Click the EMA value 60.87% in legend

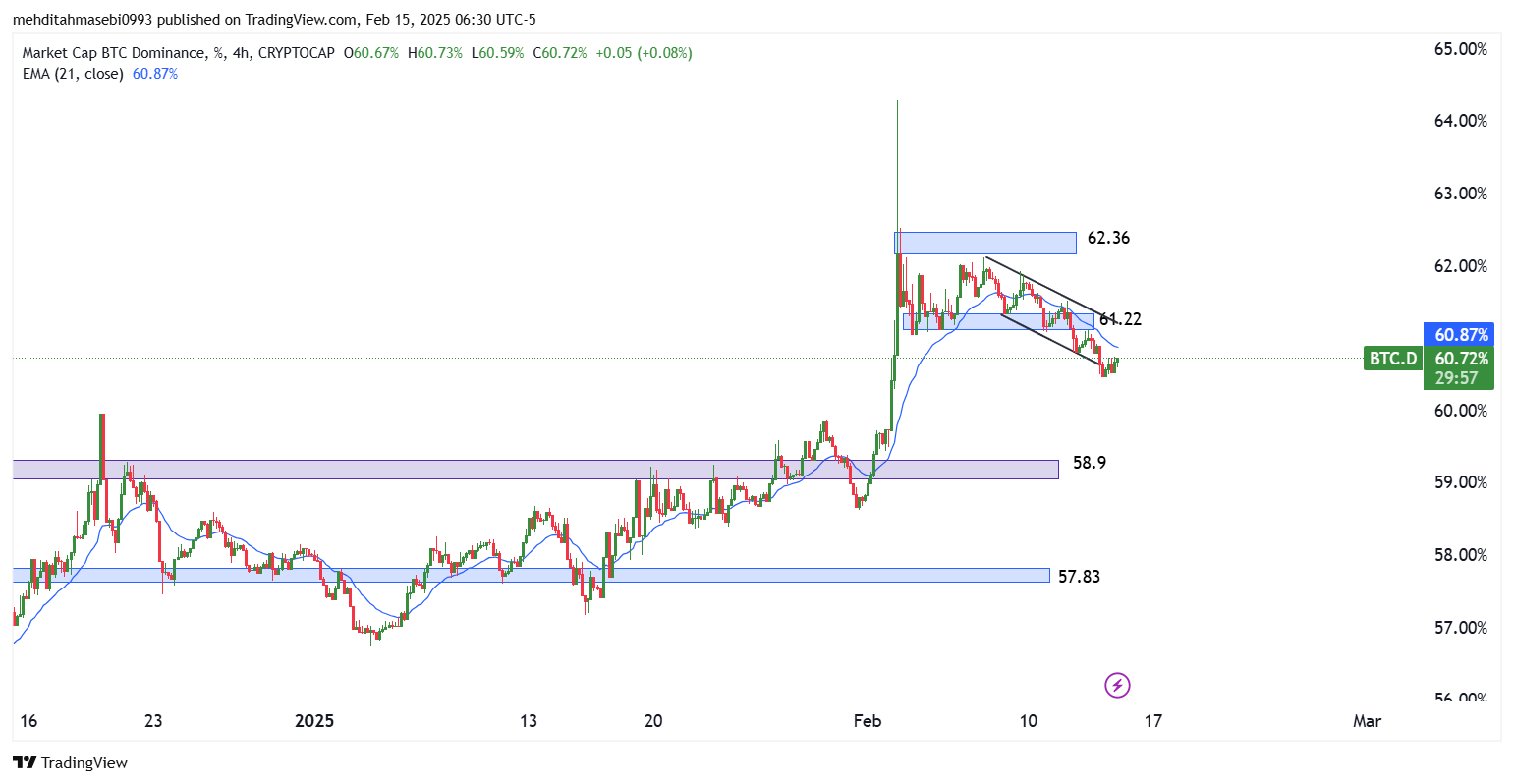coord(155,74)
